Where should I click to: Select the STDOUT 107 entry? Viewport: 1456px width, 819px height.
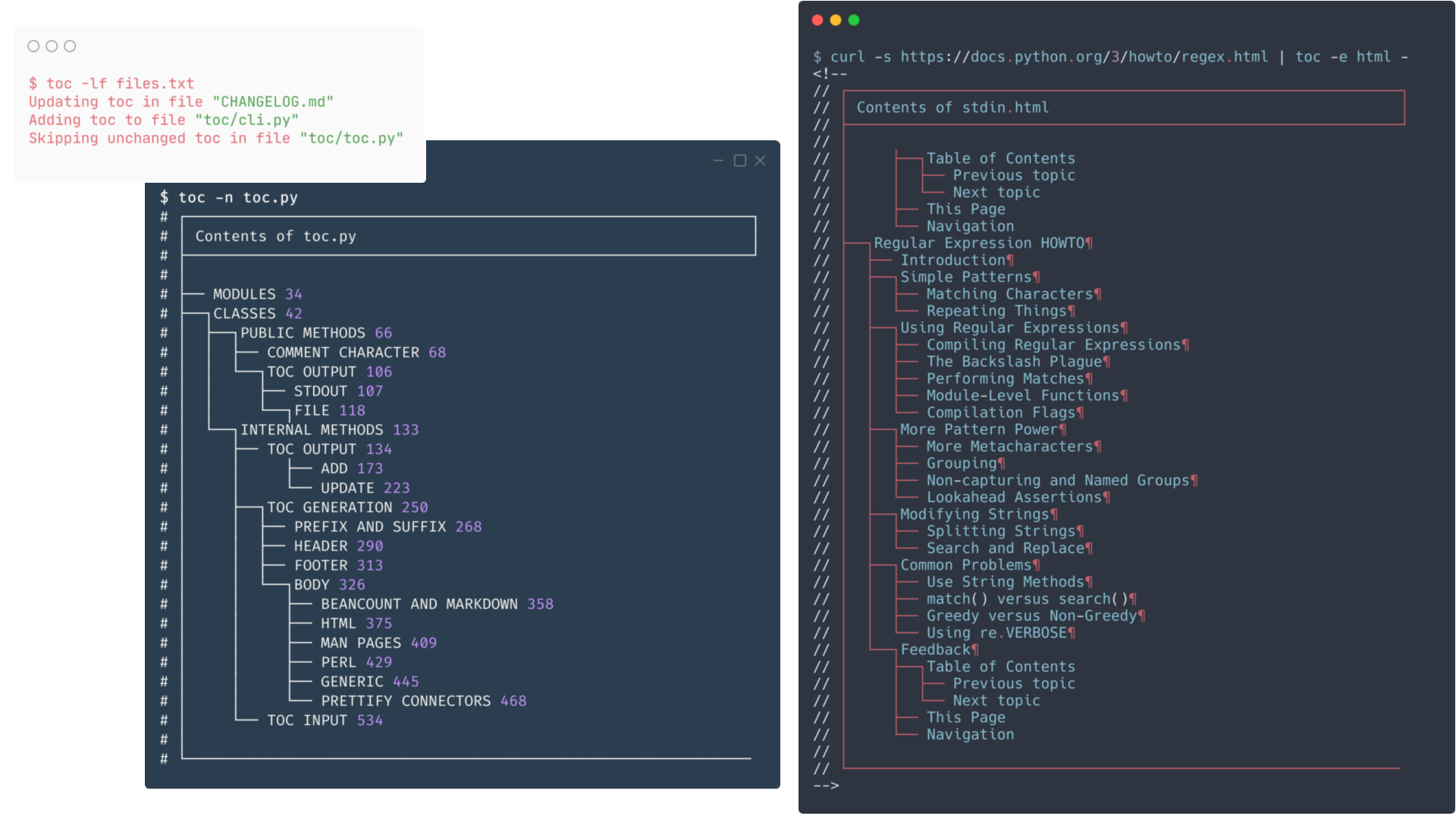click(x=339, y=391)
